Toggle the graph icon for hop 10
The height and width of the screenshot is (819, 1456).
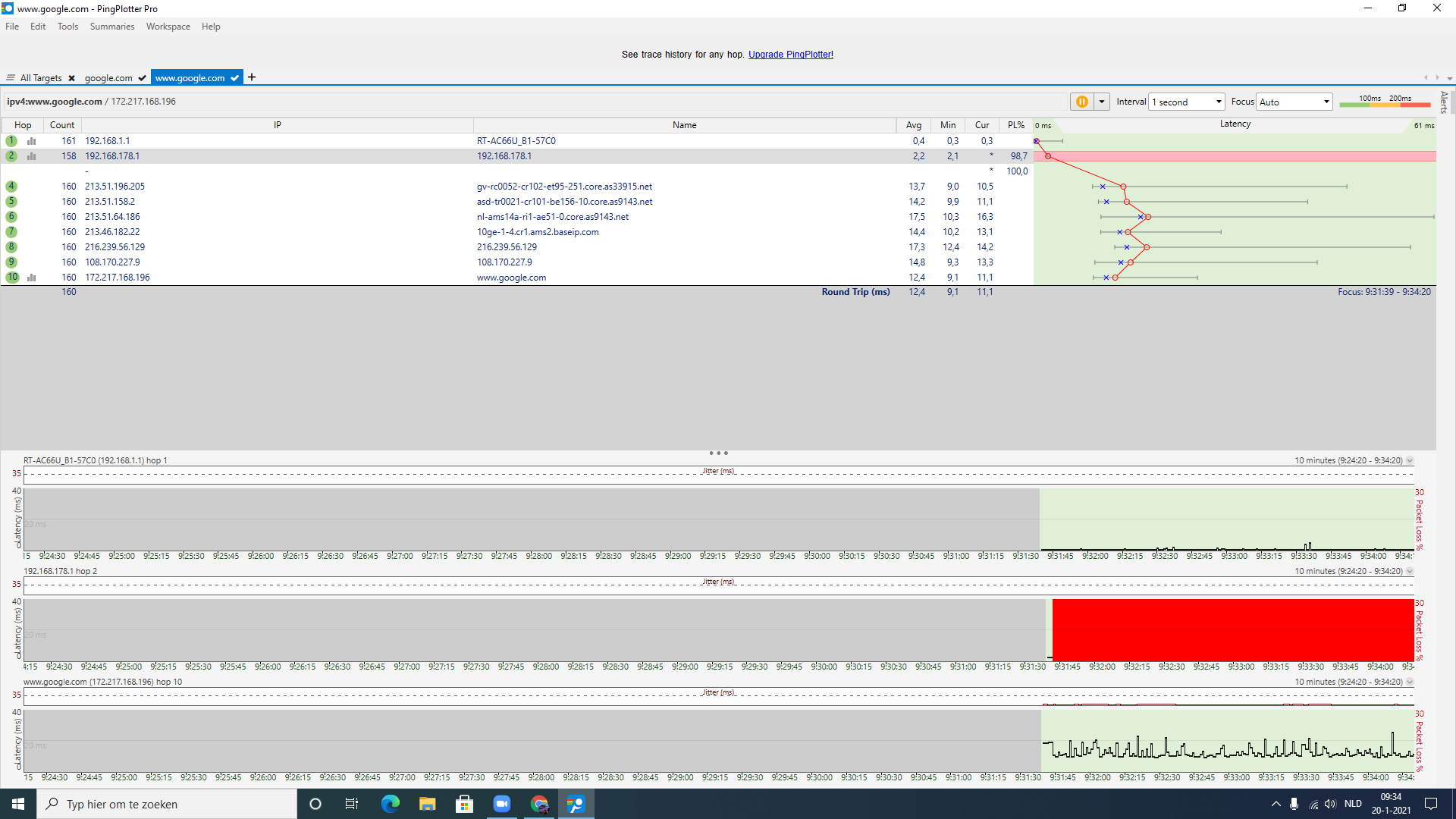[32, 278]
